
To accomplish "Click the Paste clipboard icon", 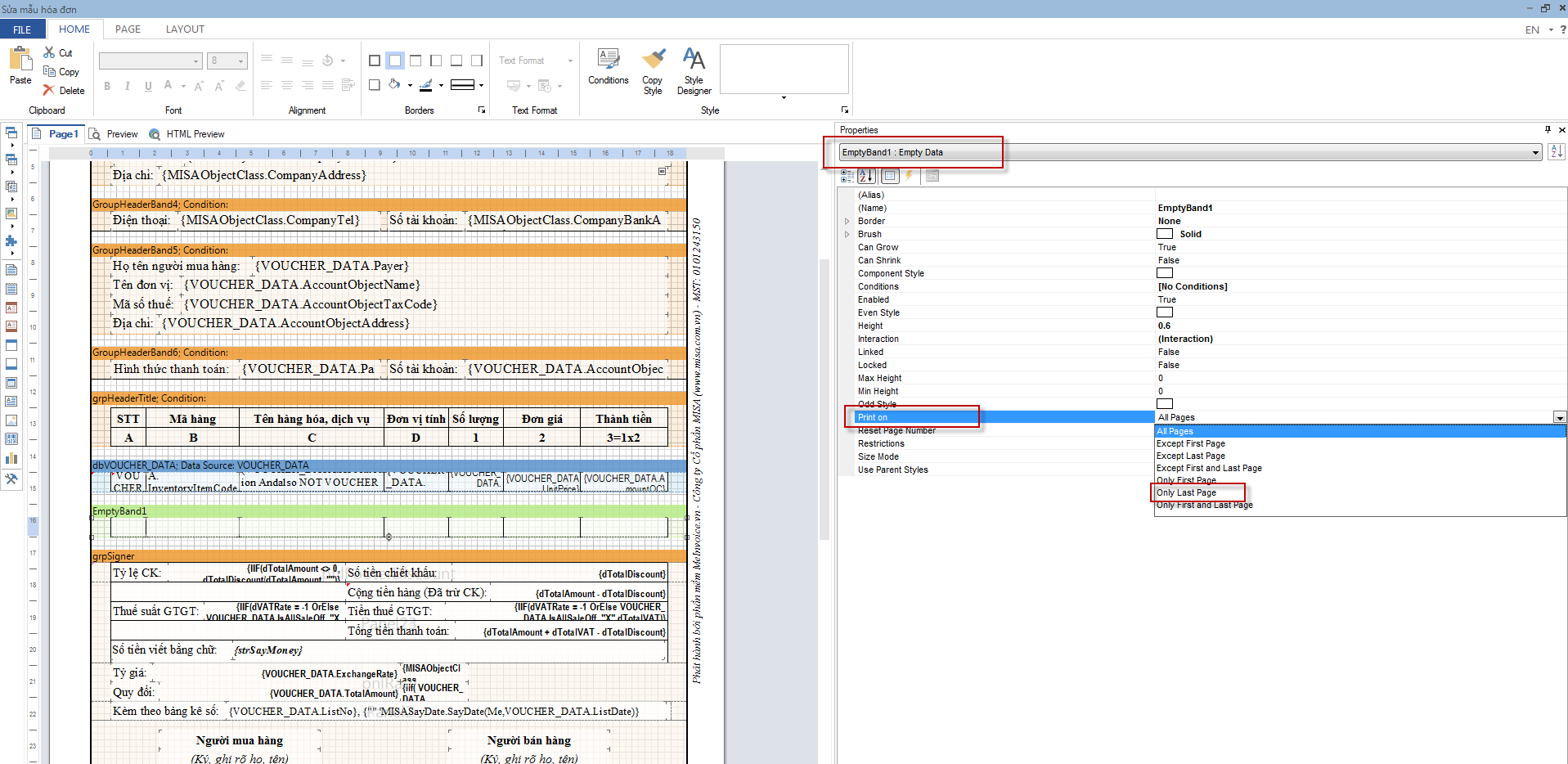I will point(20,59).
